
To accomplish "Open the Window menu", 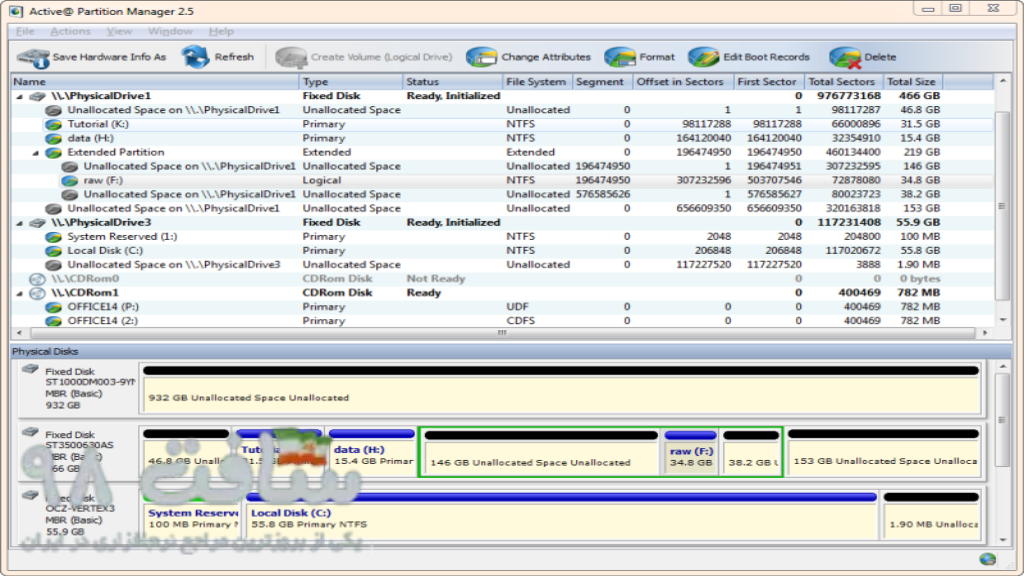I will tap(170, 31).
